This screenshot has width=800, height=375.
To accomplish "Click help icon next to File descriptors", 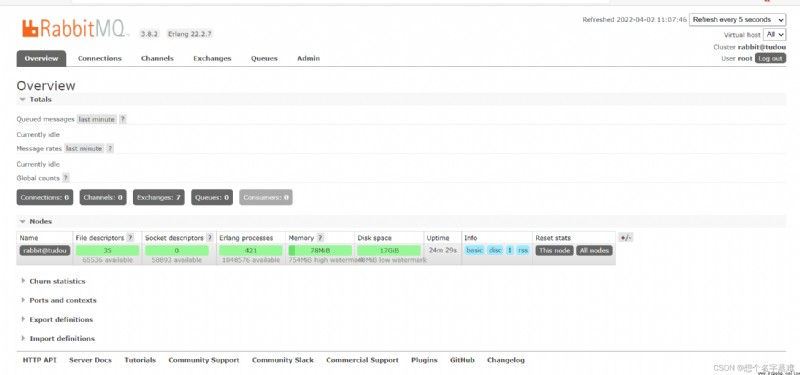I will click(130, 238).
